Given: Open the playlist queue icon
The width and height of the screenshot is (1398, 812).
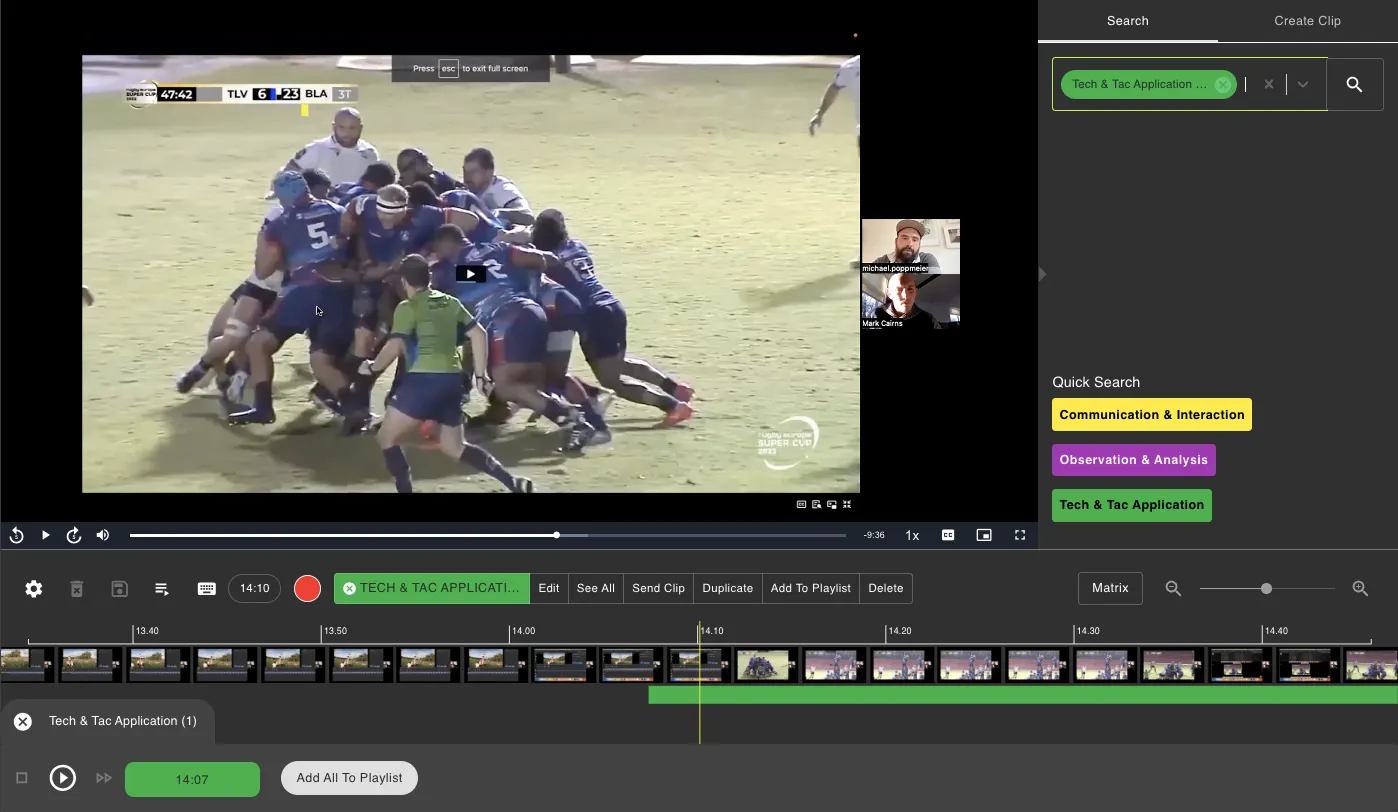Looking at the screenshot, I should [162, 589].
